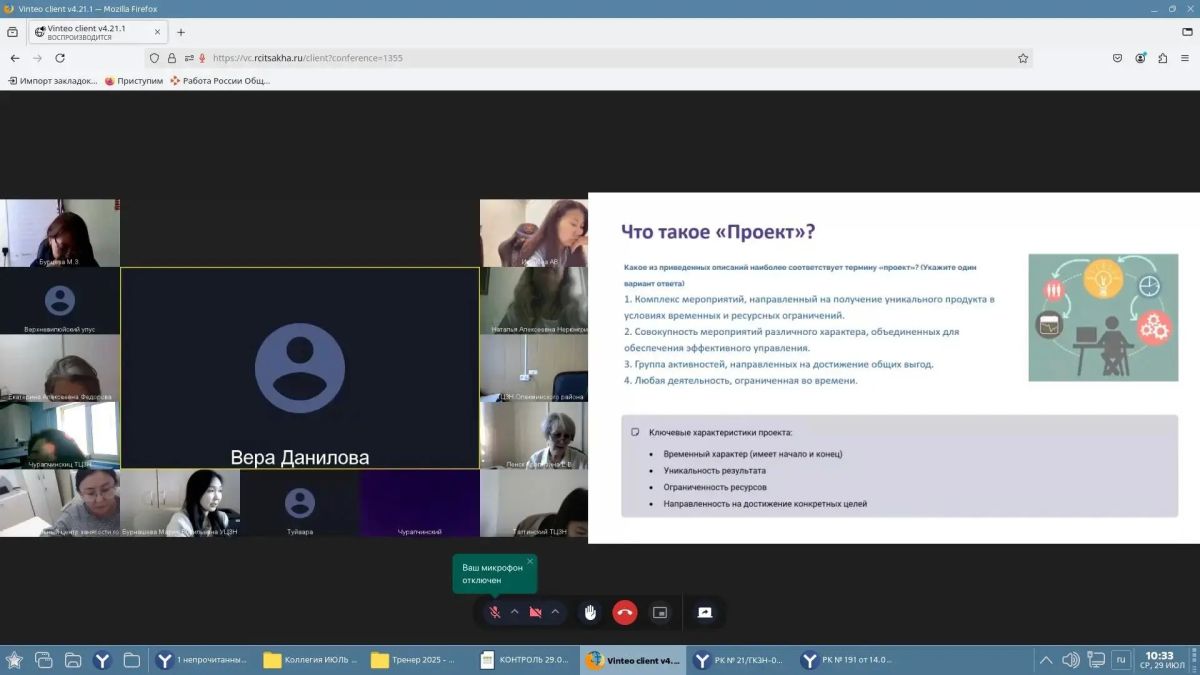Open volume control in system tray

[1070, 660]
